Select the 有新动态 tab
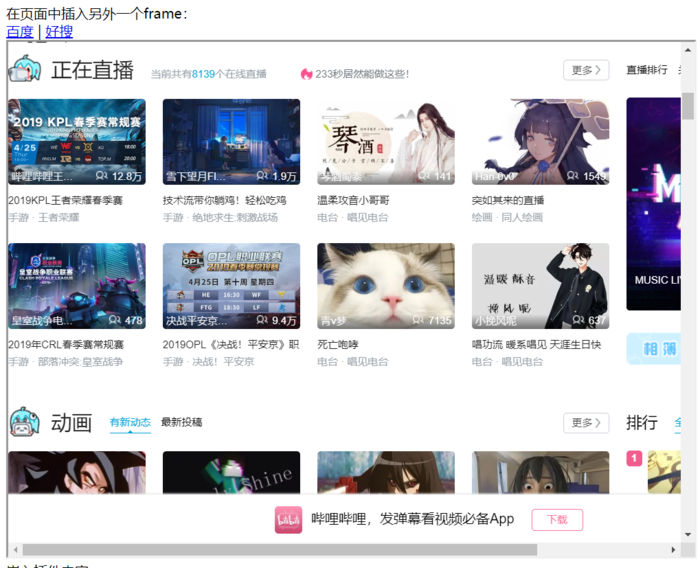700x568 pixels. click(x=130, y=422)
